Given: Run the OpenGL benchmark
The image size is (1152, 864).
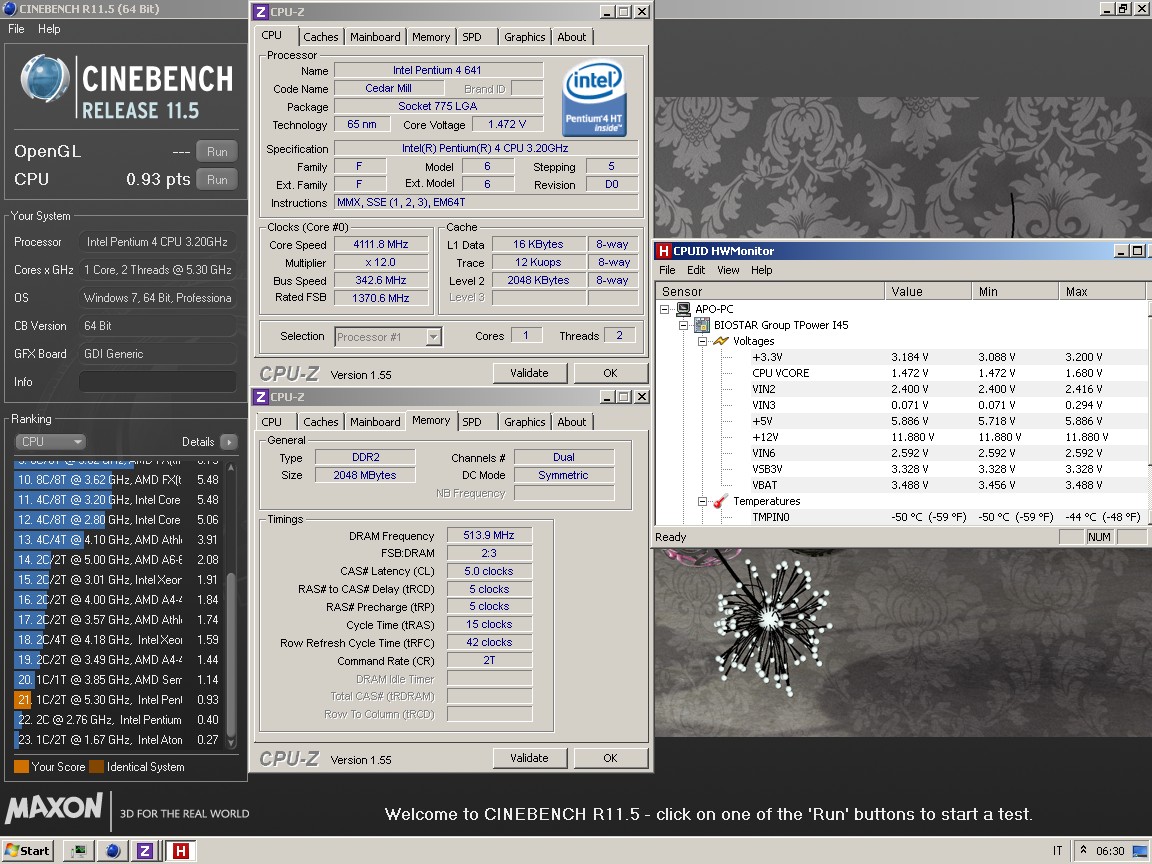Looking at the screenshot, I should (x=217, y=151).
